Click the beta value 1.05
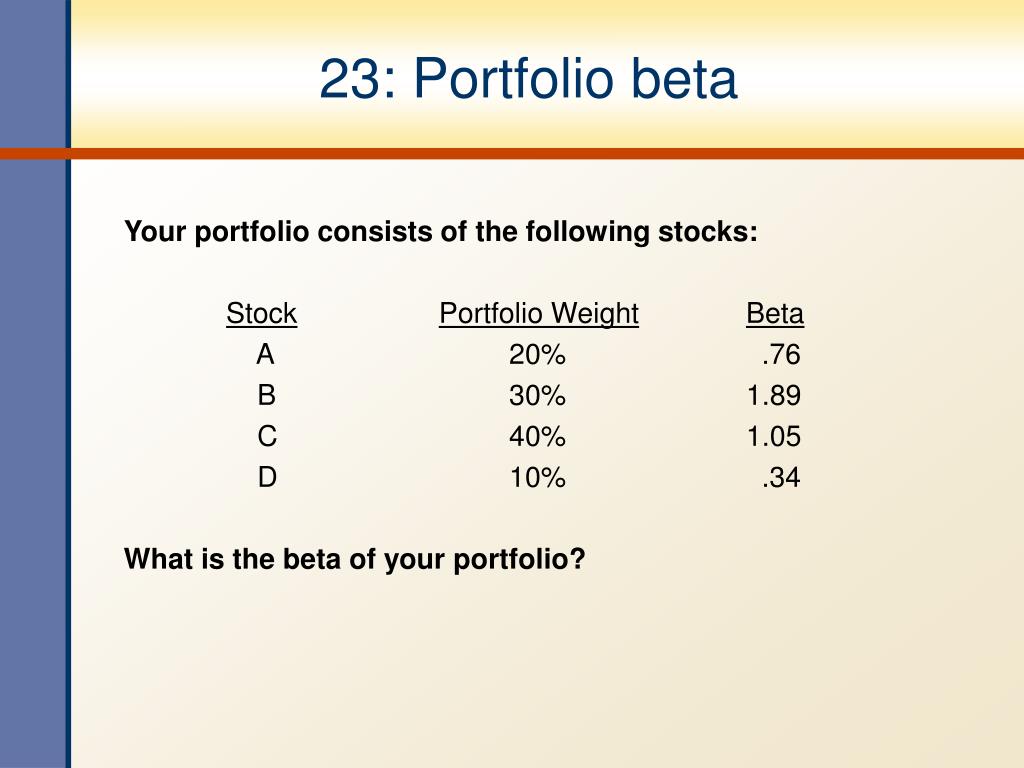 click(x=774, y=436)
